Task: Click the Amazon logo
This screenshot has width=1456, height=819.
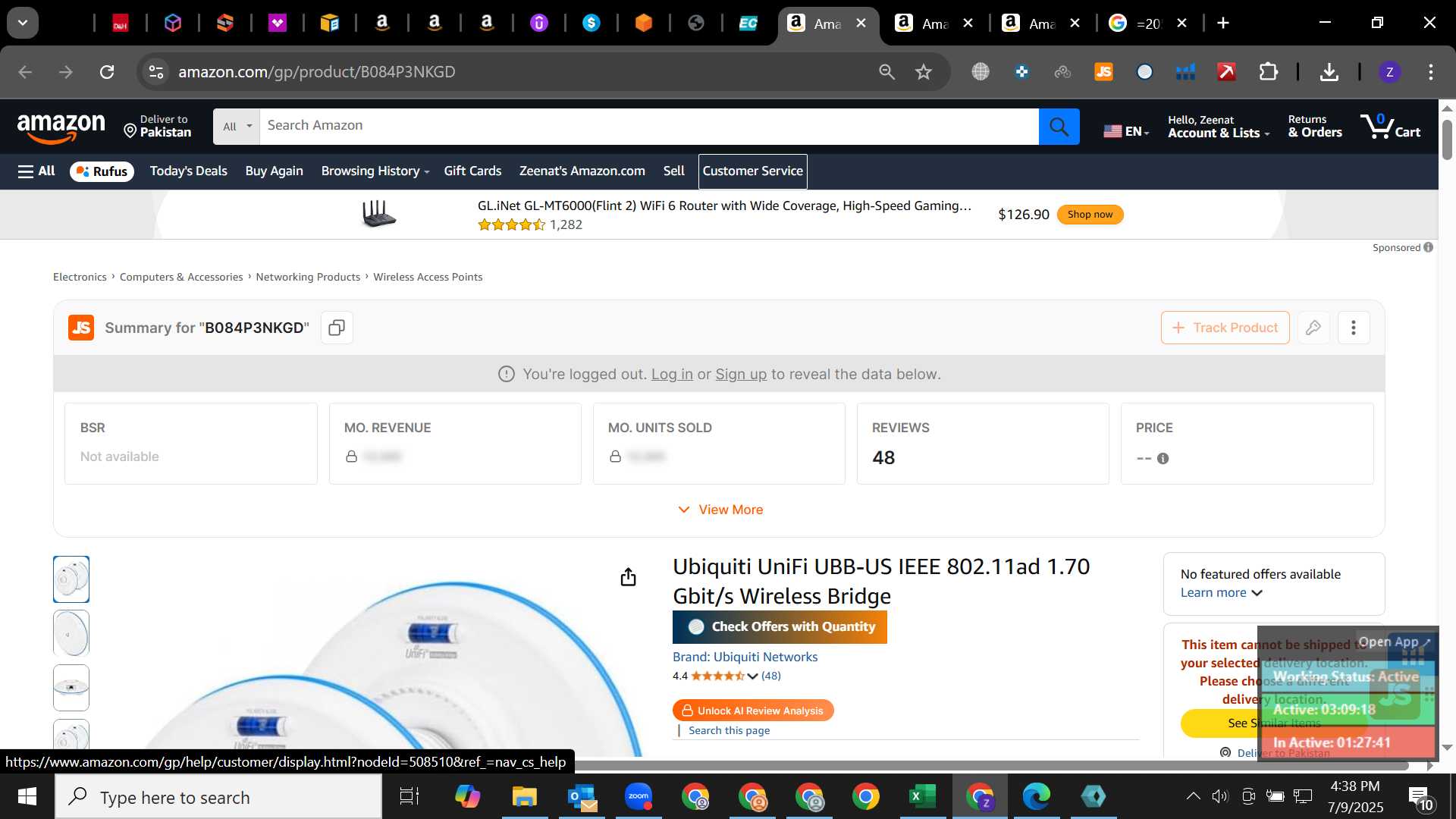Action: (61, 127)
